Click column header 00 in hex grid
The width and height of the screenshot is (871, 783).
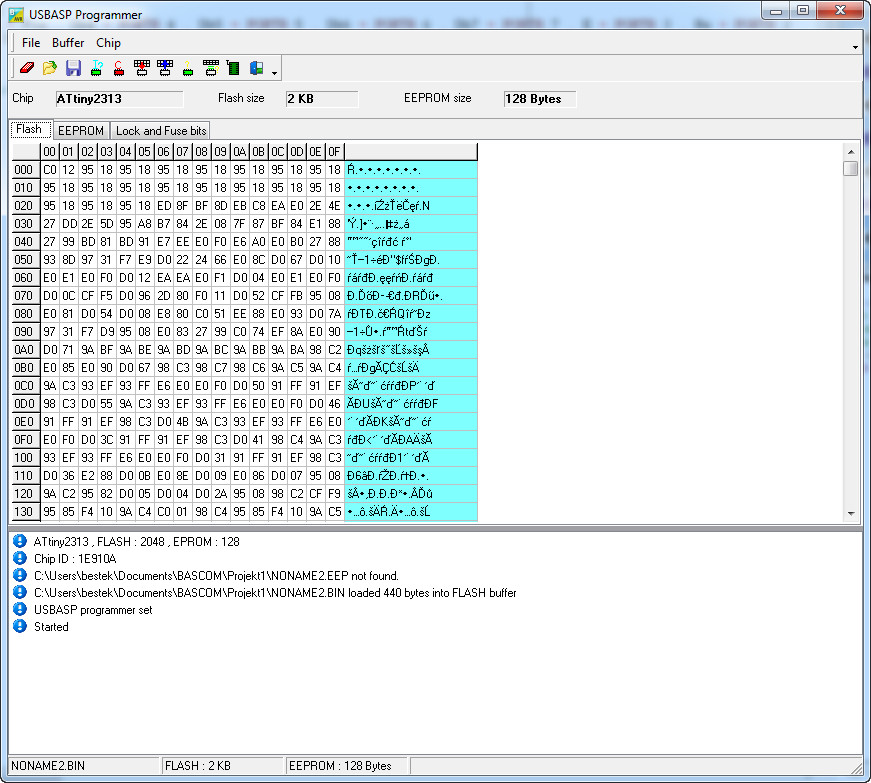coord(49,152)
